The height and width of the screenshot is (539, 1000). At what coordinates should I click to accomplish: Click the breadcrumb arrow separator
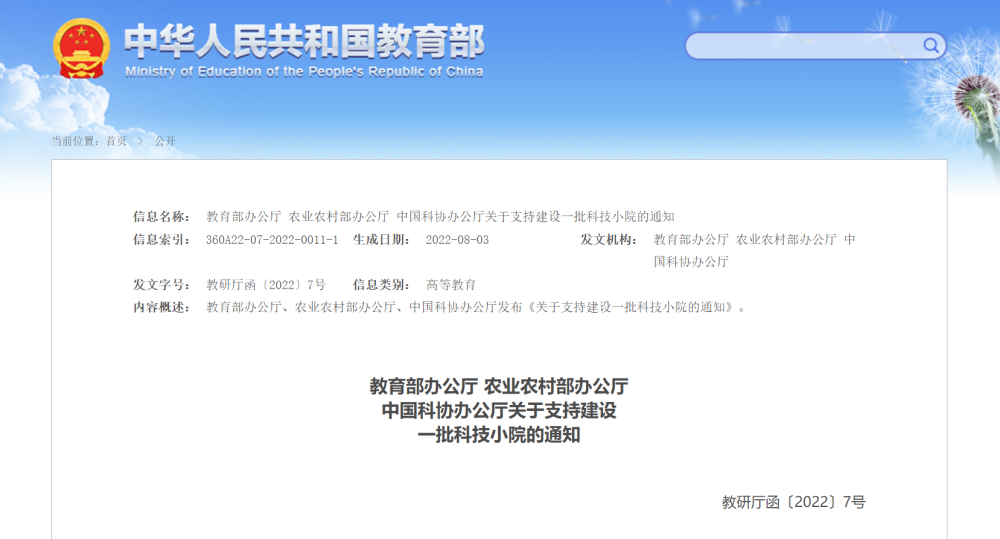click(141, 141)
